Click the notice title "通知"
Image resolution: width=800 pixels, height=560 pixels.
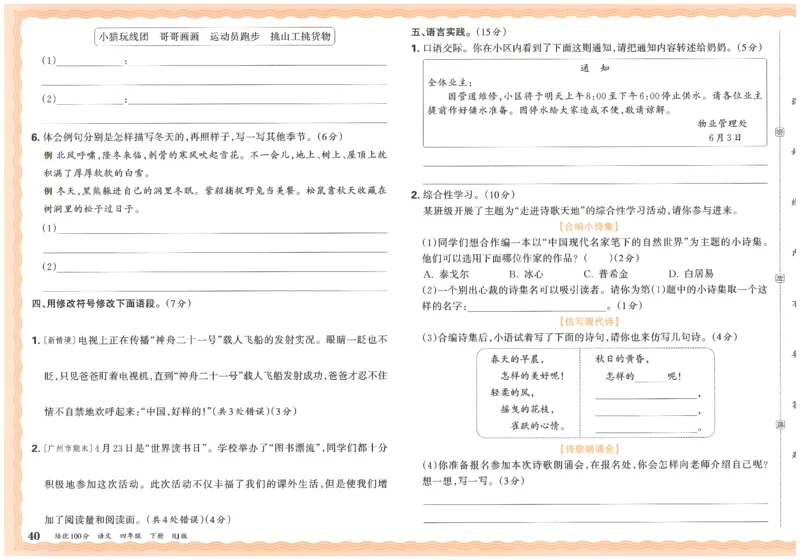(594, 68)
